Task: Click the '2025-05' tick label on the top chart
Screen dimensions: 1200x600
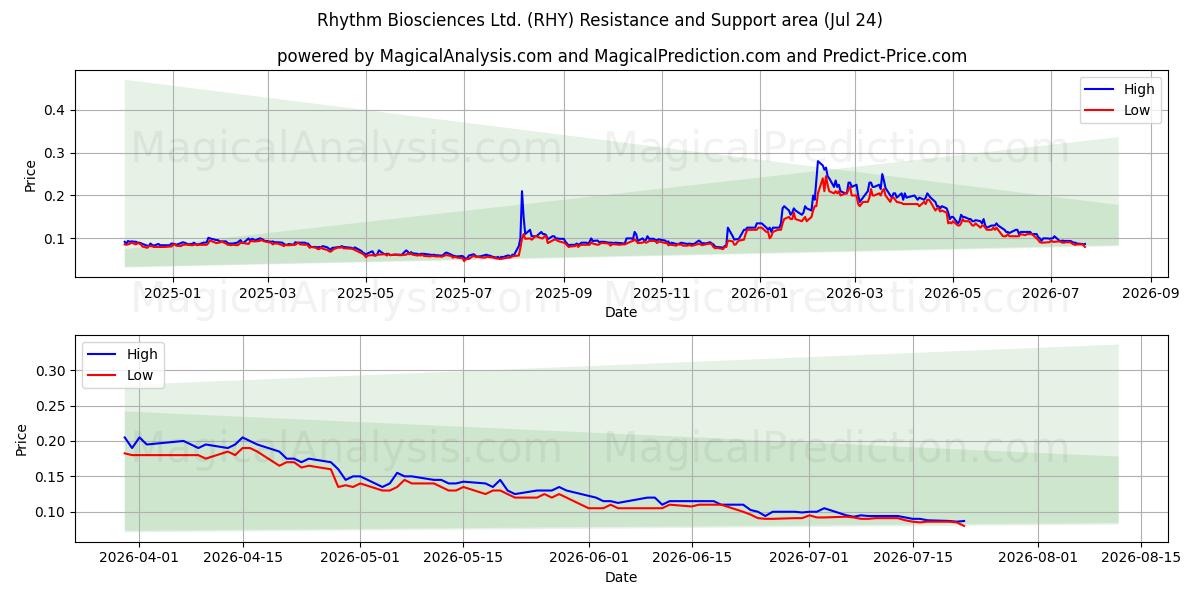Action: point(366,294)
